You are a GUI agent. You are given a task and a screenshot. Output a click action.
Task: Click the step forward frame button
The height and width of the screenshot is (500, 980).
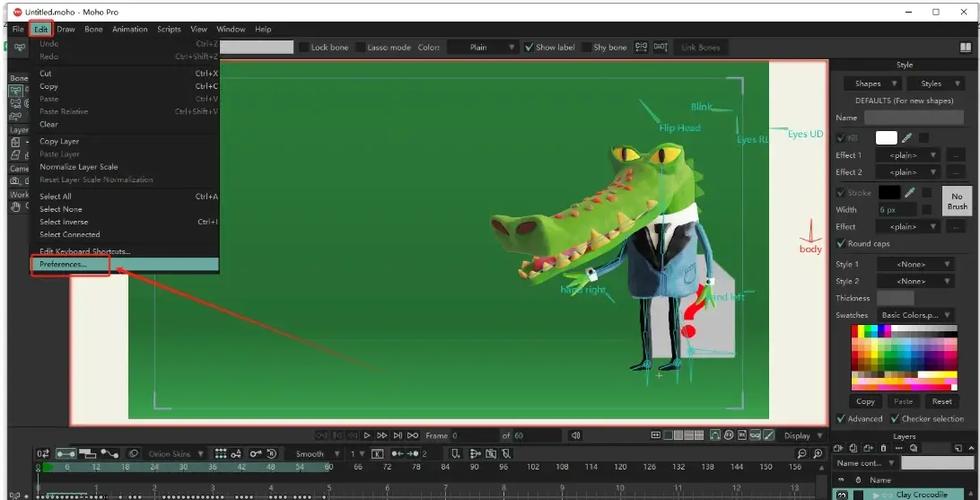click(x=381, y=436)
